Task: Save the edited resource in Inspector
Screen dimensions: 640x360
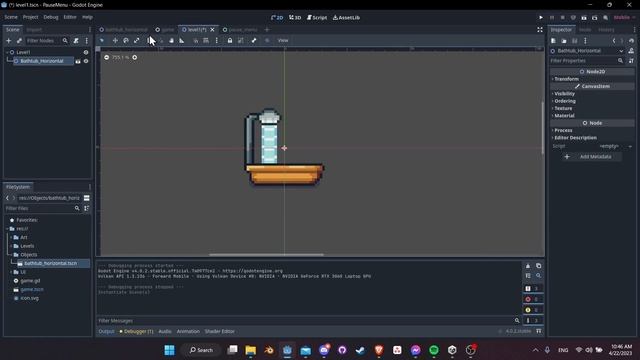Action: click(575, 41)
